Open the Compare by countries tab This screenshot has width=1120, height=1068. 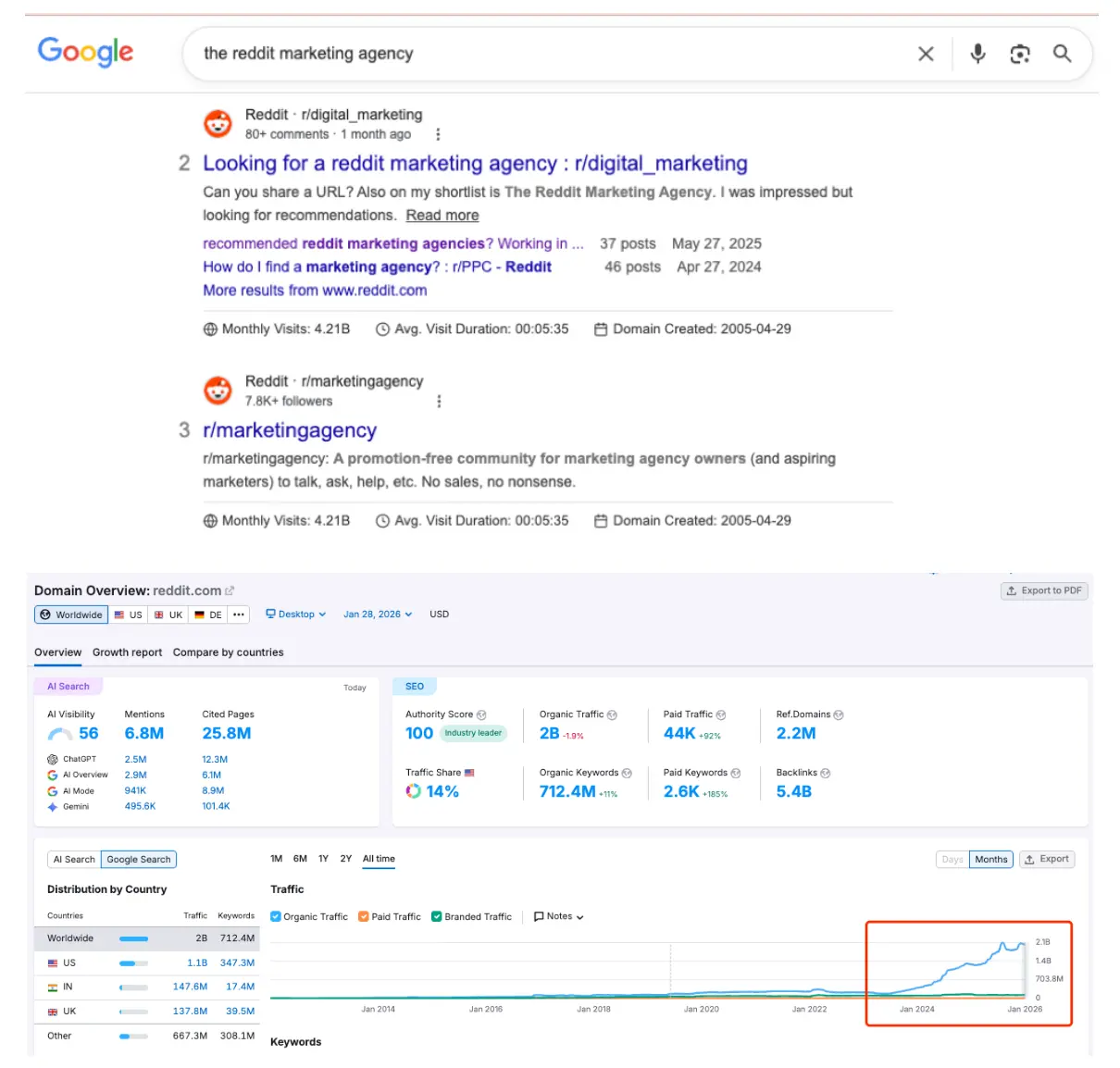pos(228,652)
